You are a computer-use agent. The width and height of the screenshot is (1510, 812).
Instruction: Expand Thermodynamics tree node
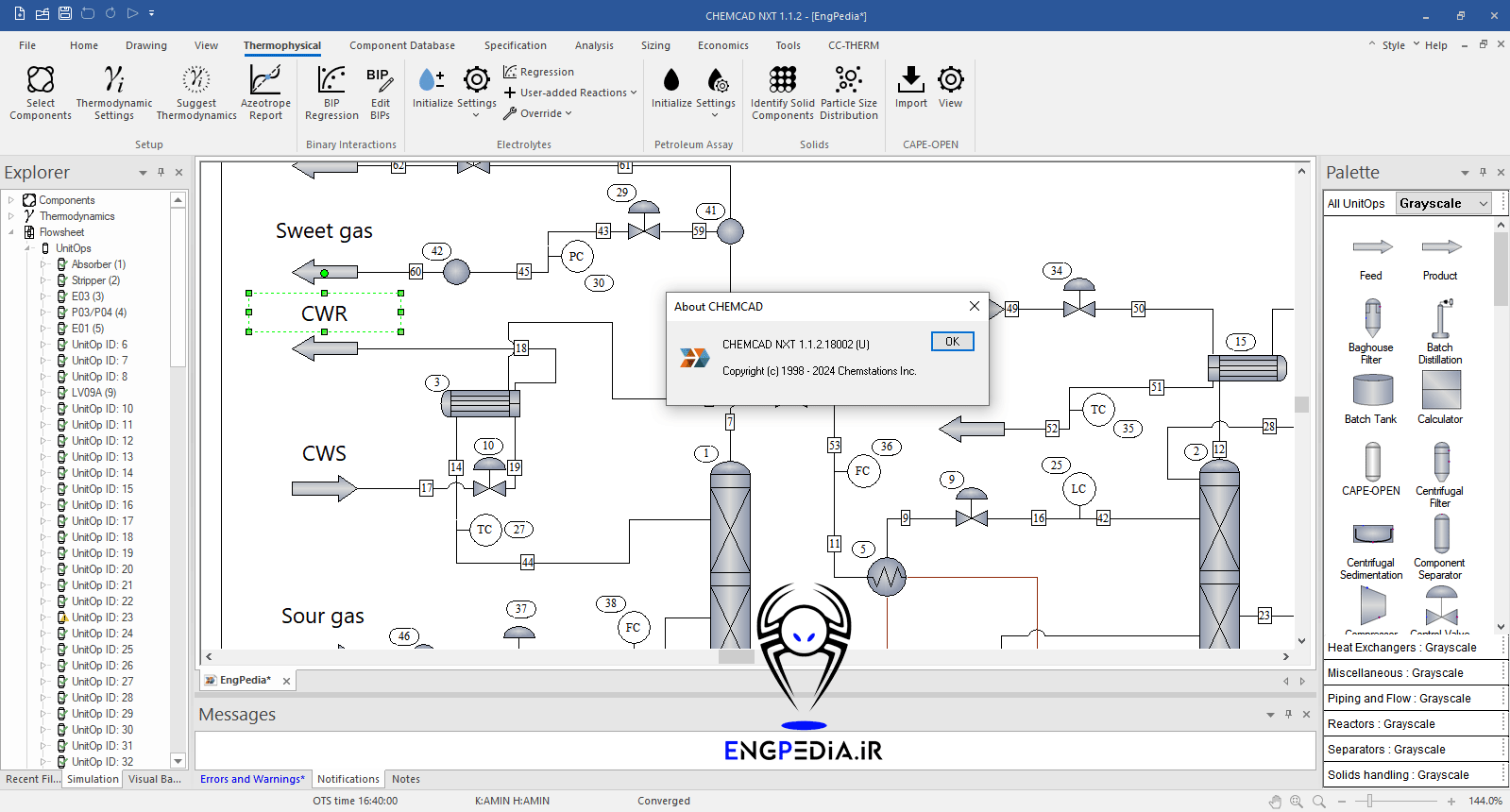click(x=11, y=216)
